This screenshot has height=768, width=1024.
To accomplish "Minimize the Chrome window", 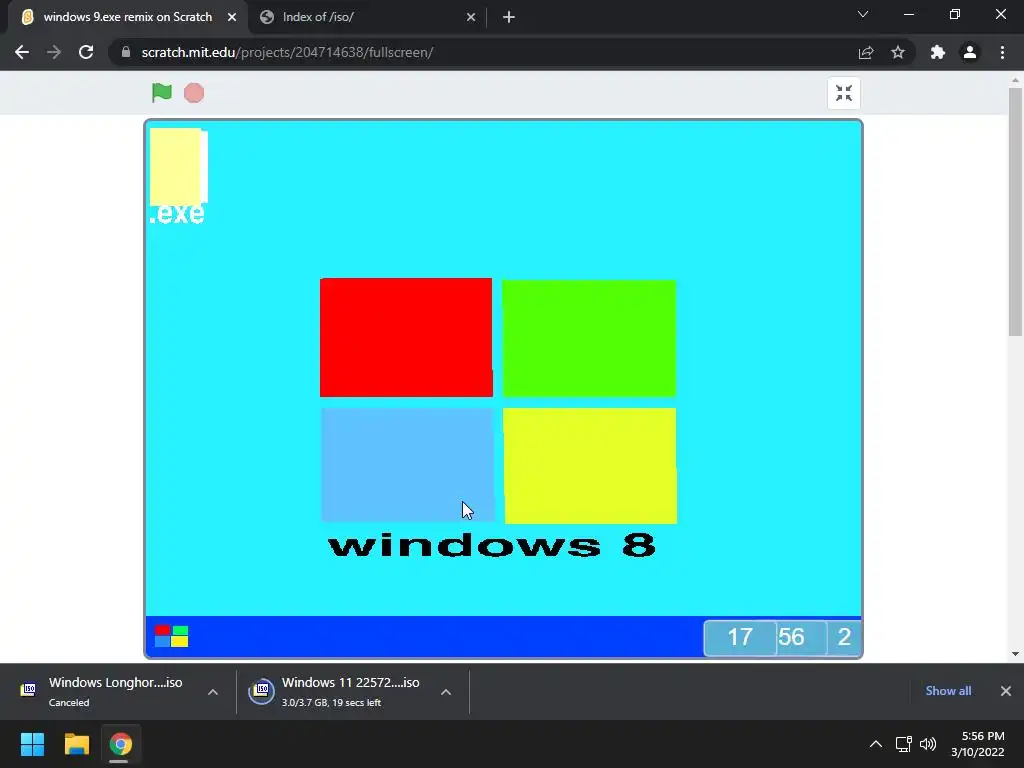I will click(x=908, y=14).
